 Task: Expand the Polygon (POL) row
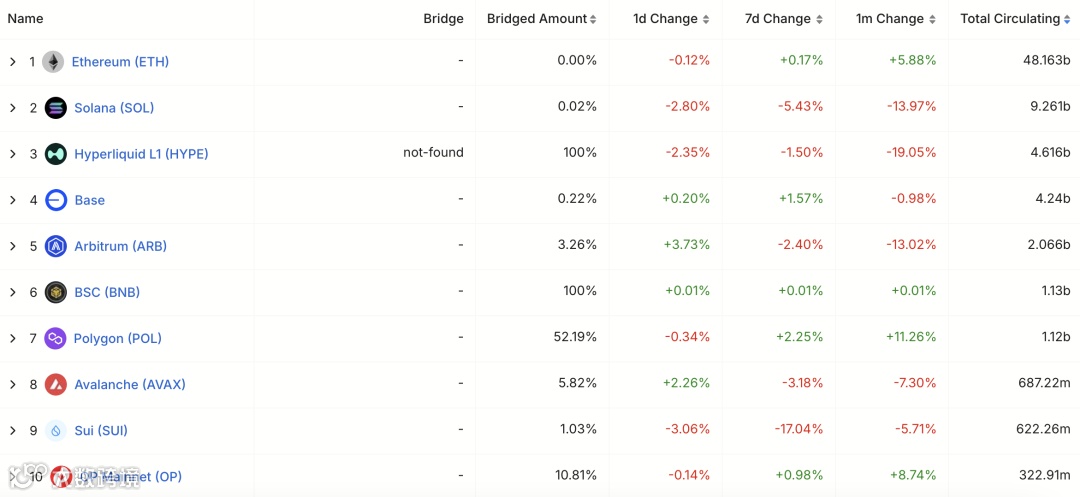(13, 338)
